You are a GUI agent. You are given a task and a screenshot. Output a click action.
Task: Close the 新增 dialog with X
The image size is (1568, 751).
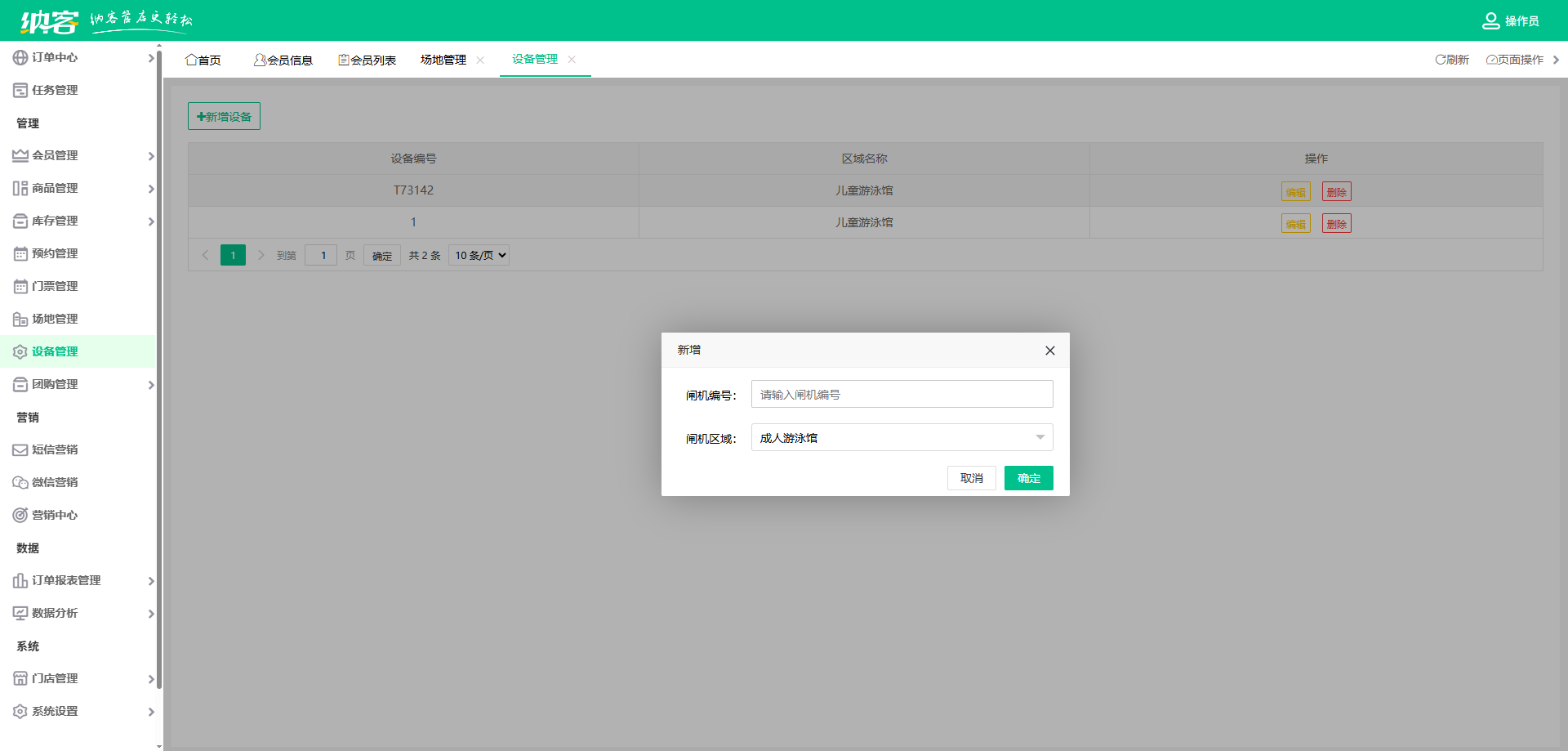pos(1050,351)
